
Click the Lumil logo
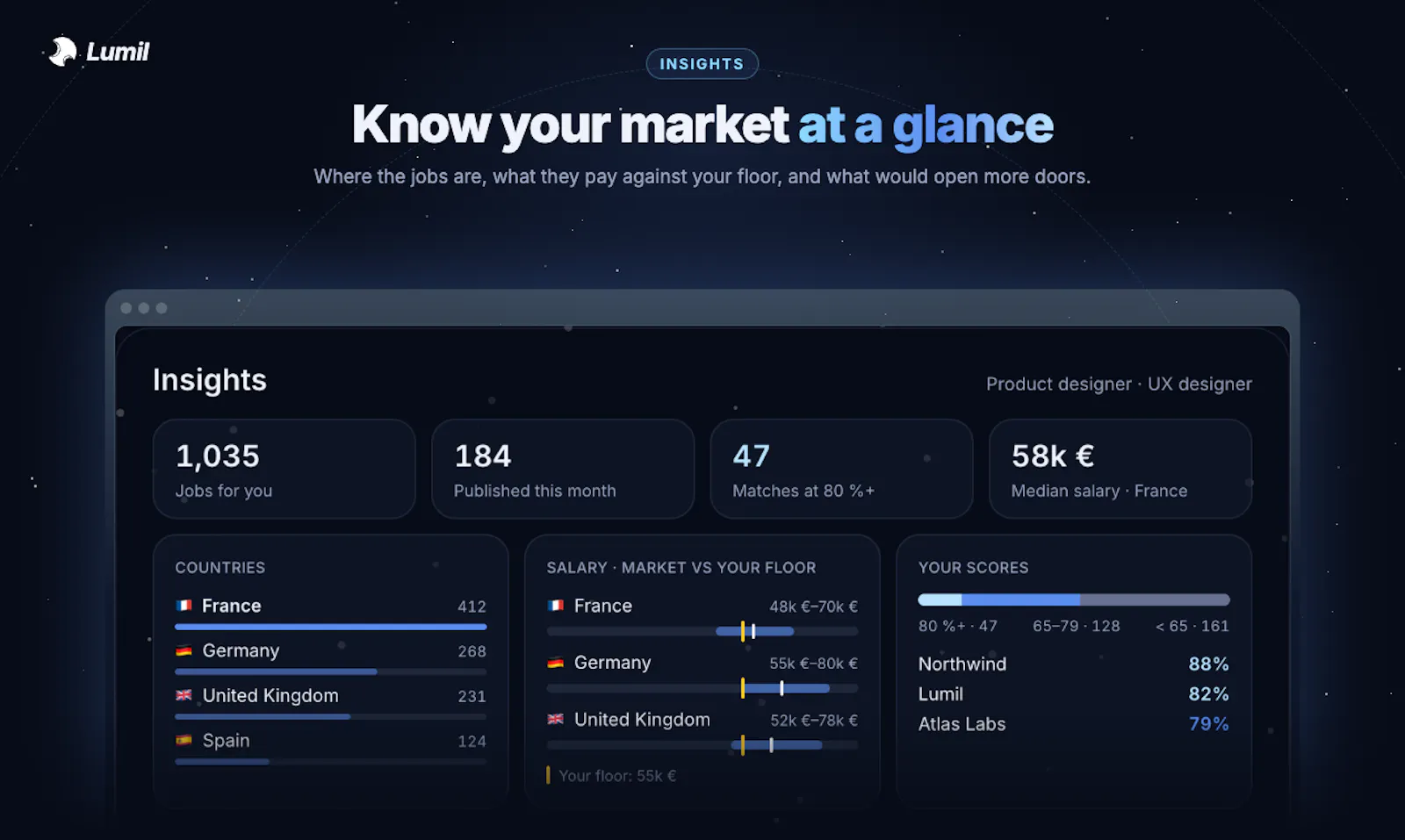click(98, 52)
